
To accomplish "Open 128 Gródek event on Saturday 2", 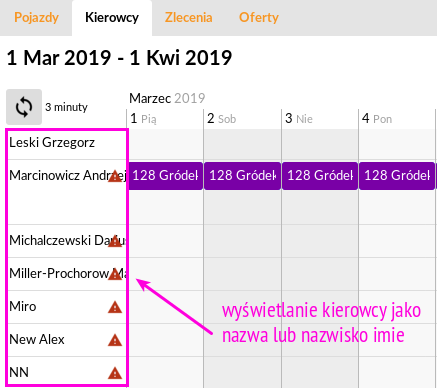I will pyautogui.click(x=242, y=176).
